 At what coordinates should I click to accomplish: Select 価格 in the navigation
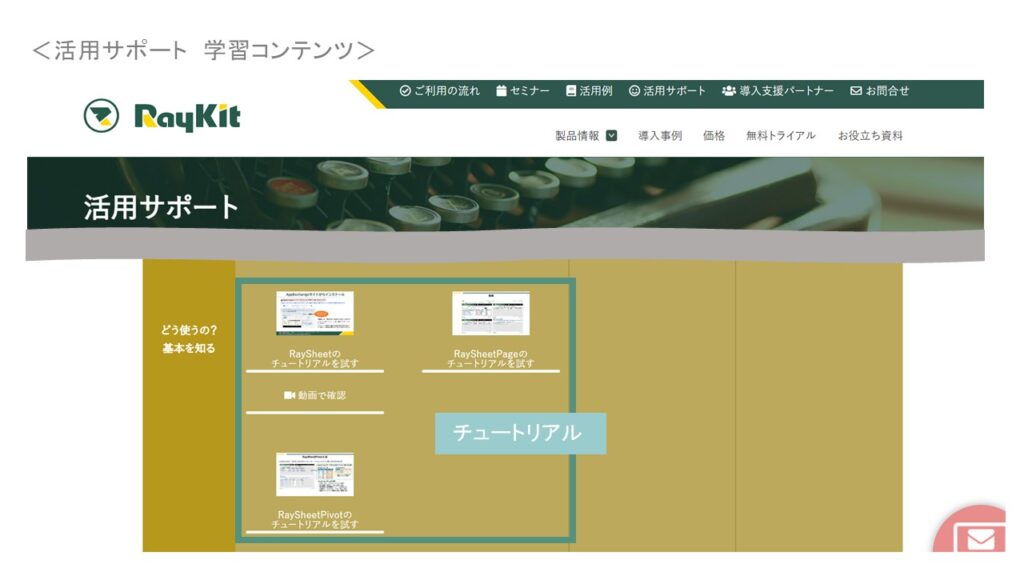(714, 135)
